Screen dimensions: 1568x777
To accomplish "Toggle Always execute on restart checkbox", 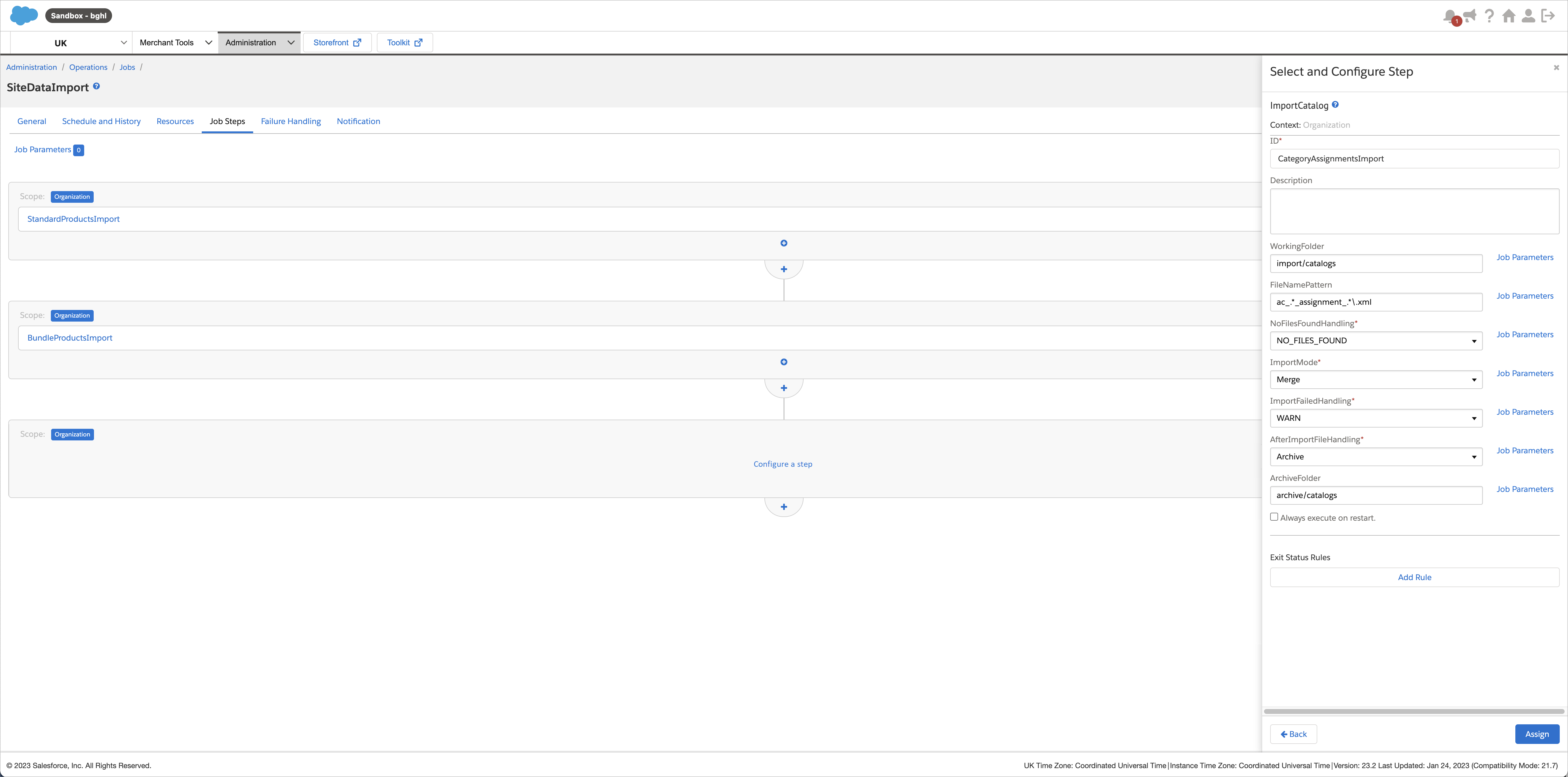I will [x=1274, y=516].
